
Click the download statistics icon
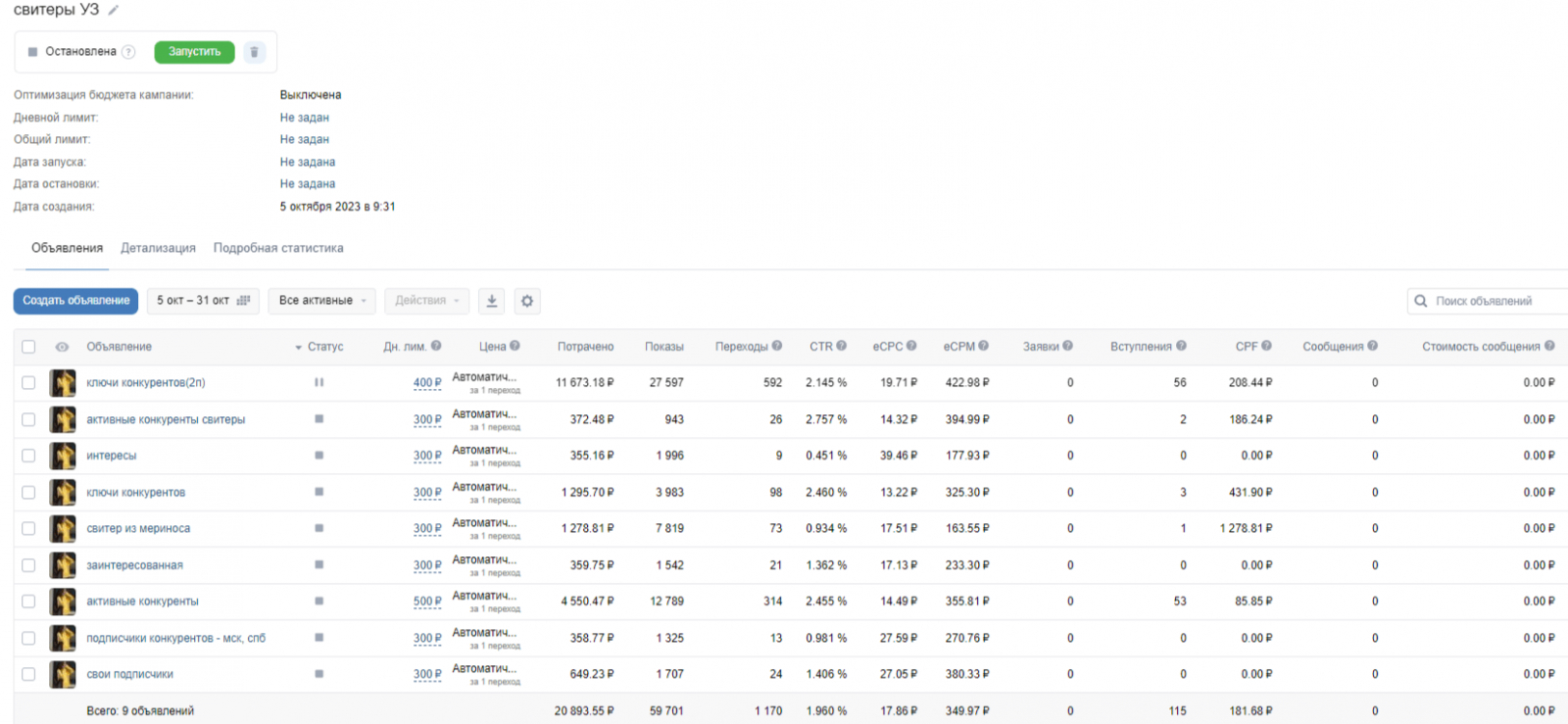tap(491, 301)
